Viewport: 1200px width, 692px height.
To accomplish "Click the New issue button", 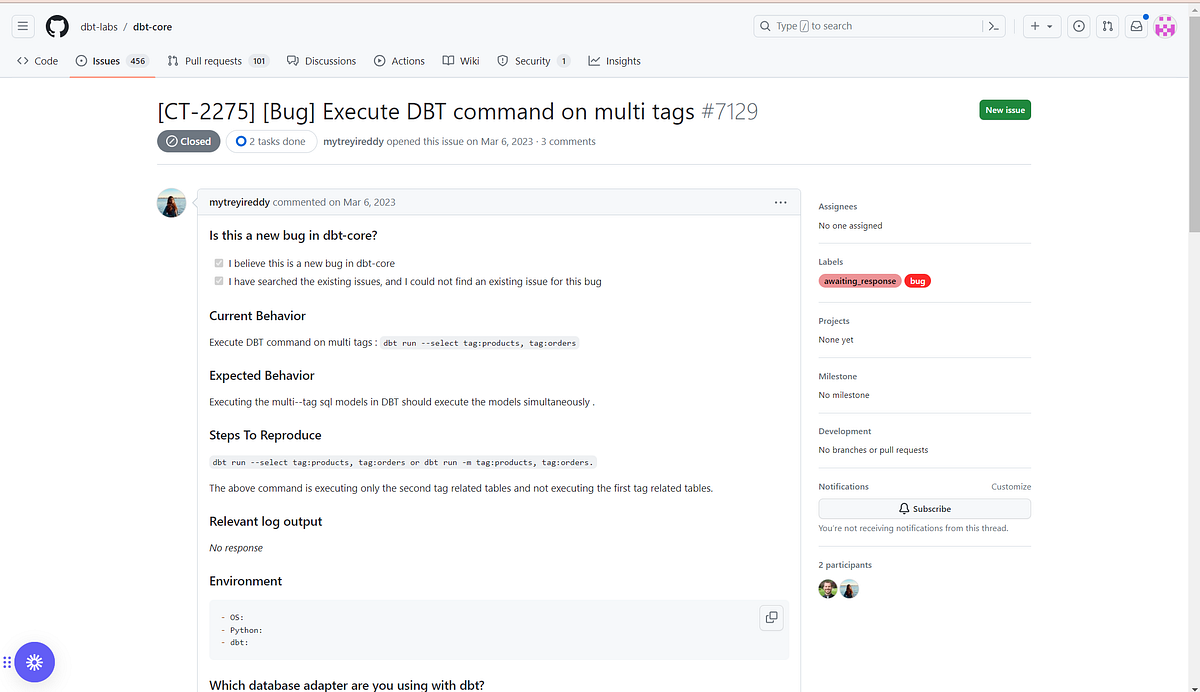I will [x=1004, y=110].
